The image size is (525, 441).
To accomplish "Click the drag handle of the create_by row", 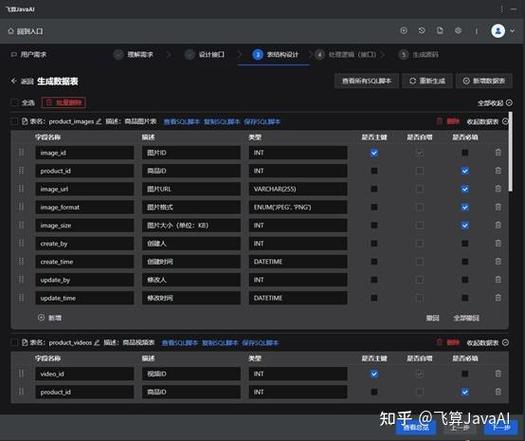I will point(21,243).
